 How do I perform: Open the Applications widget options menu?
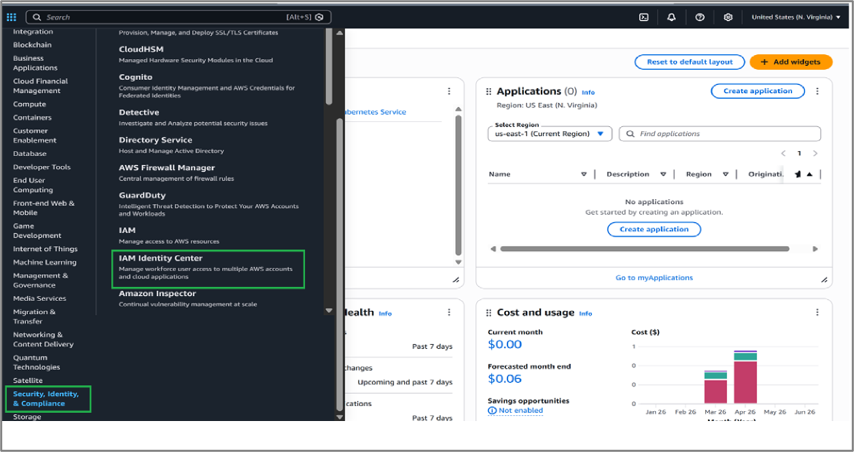point(817,91)
